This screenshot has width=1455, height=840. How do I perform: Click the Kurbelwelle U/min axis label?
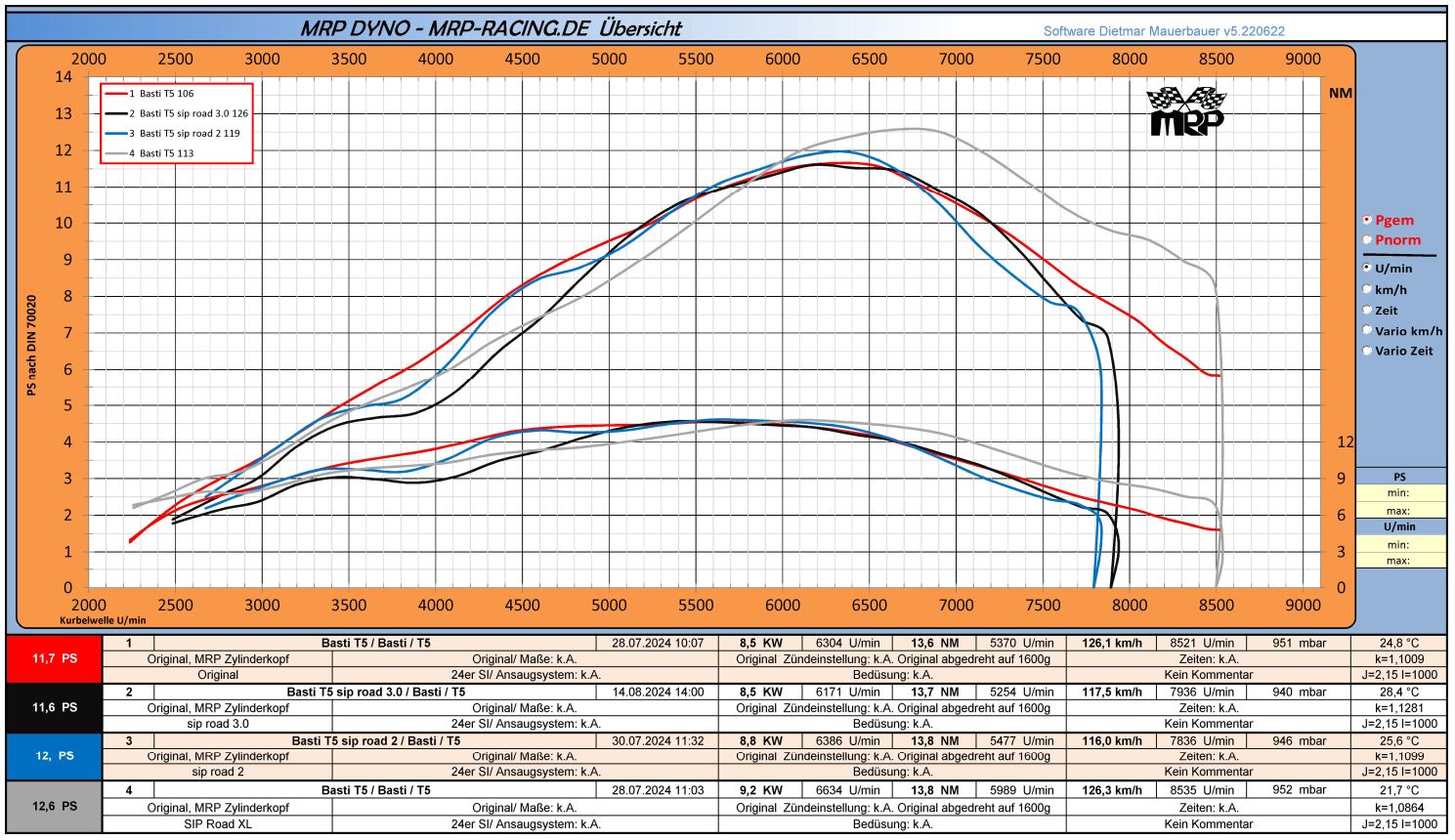[x=103, y=620]
